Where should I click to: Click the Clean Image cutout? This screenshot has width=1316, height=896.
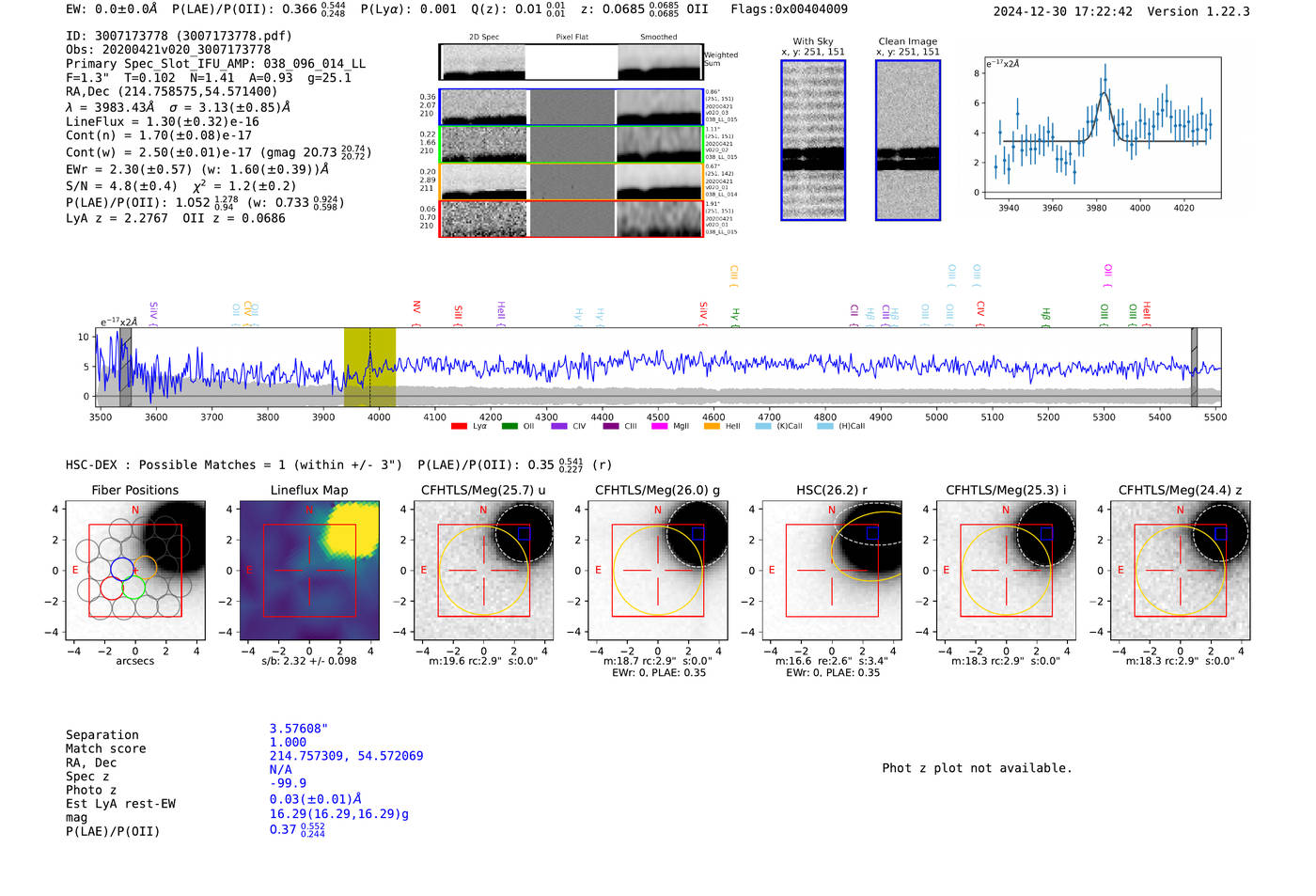coord(908,140)
